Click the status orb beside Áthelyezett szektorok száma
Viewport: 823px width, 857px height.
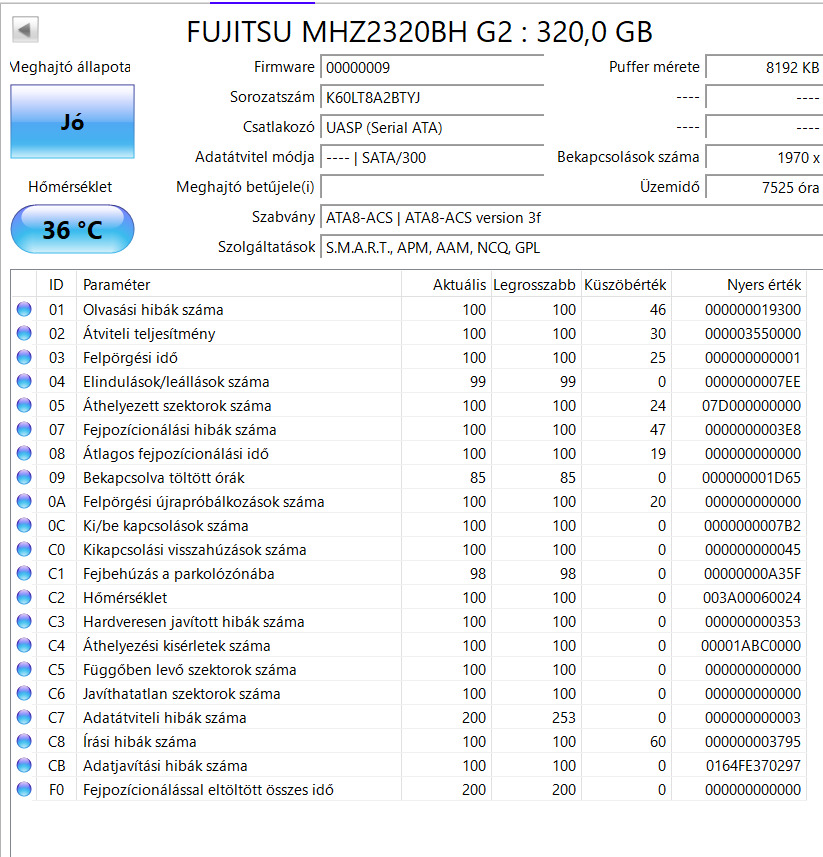click(24, 406)
